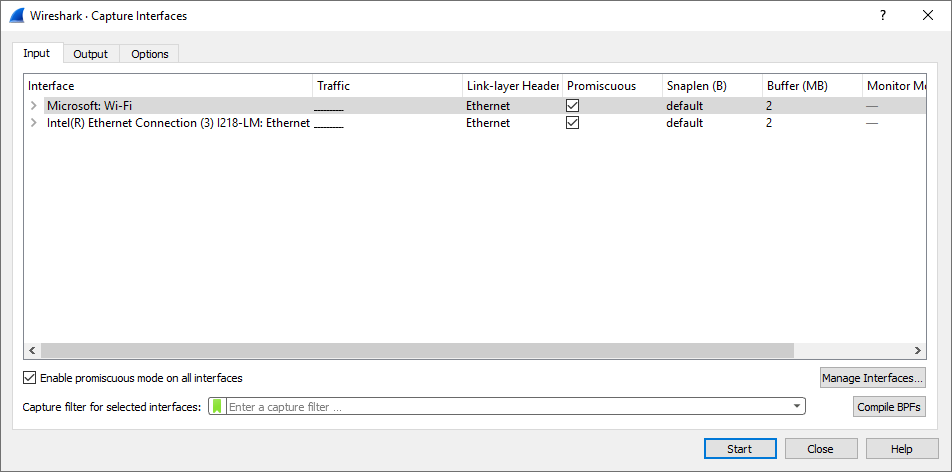The height and width of the screenshot is (472, 952).
Task: Click buffer value 2 in Wi-Fi row
Action: coord(769,106)
